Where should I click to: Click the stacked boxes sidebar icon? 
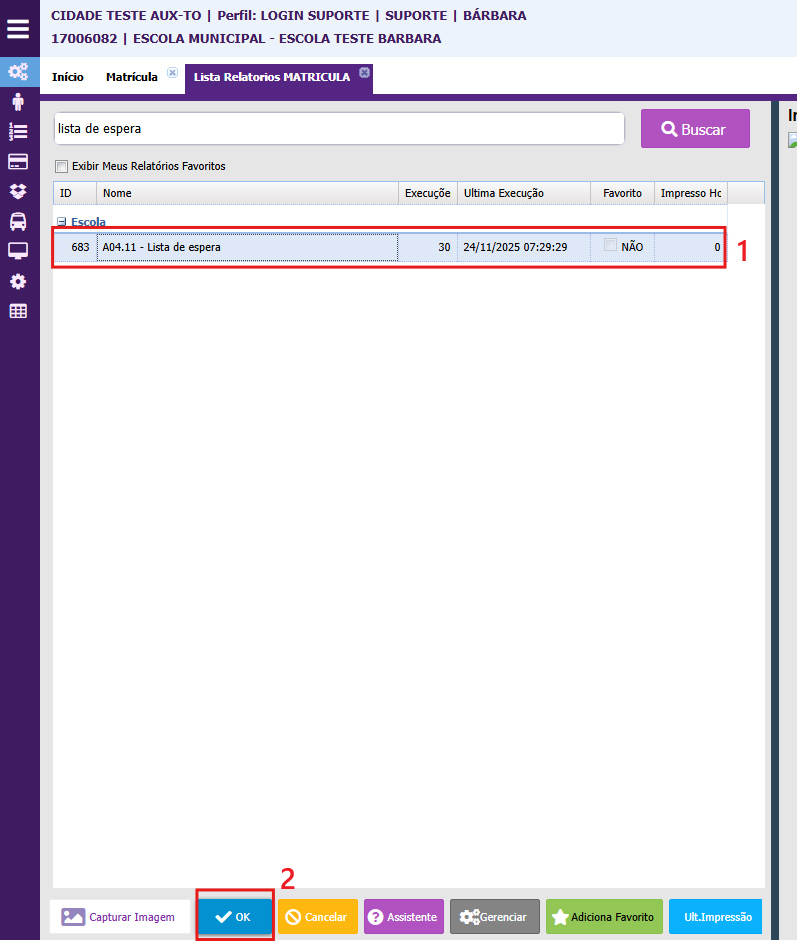[18, 191]
